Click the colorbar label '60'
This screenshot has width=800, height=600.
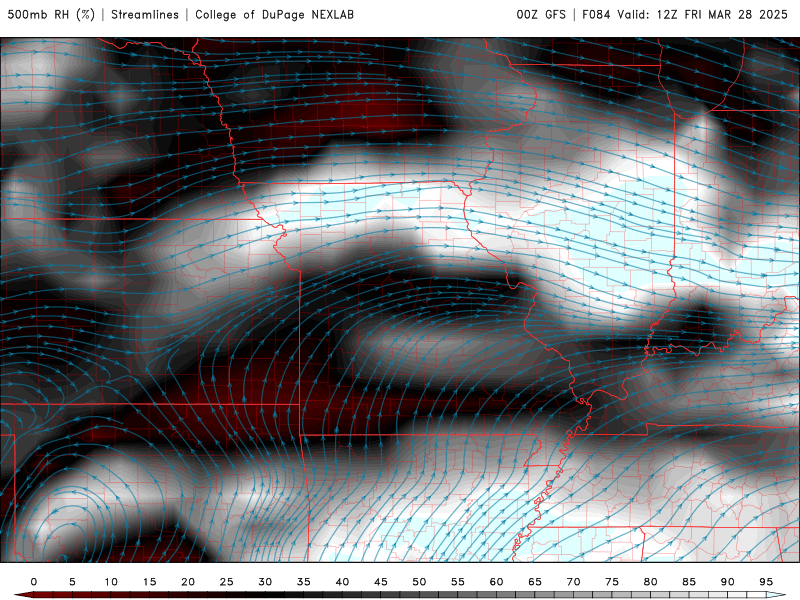[x=496, y=582]
